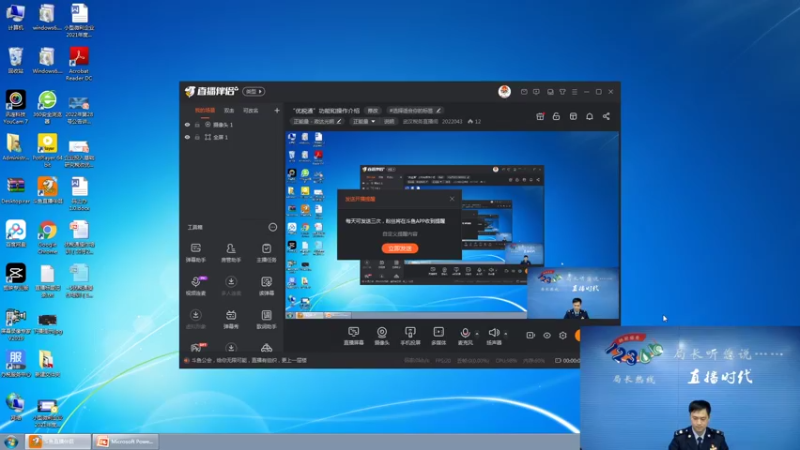Screen dimensions: 800x450
Task: Add a 直播屏幕 screen capture source
Action: coord(353,336)
